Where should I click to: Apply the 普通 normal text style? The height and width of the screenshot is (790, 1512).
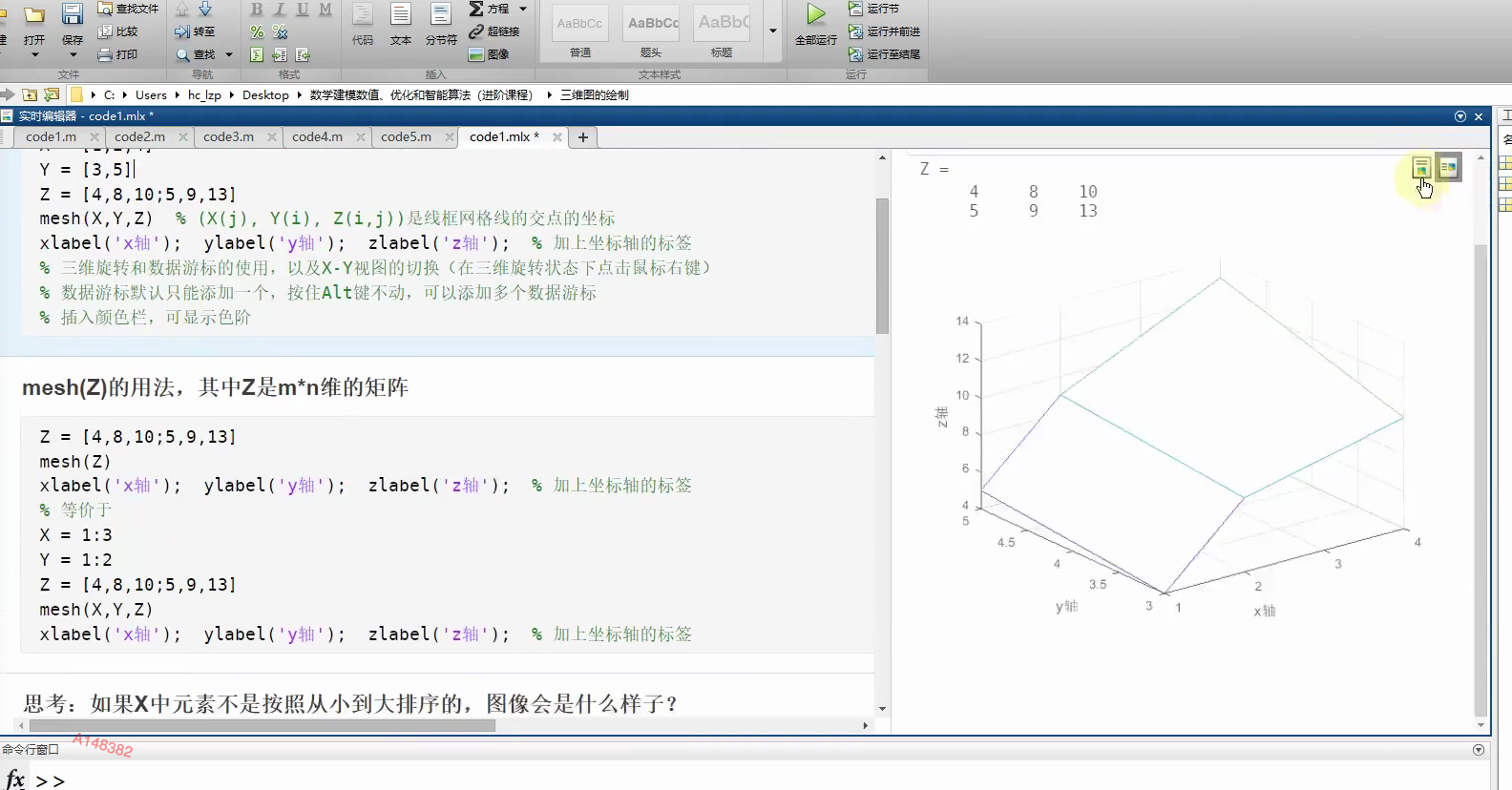580,31
